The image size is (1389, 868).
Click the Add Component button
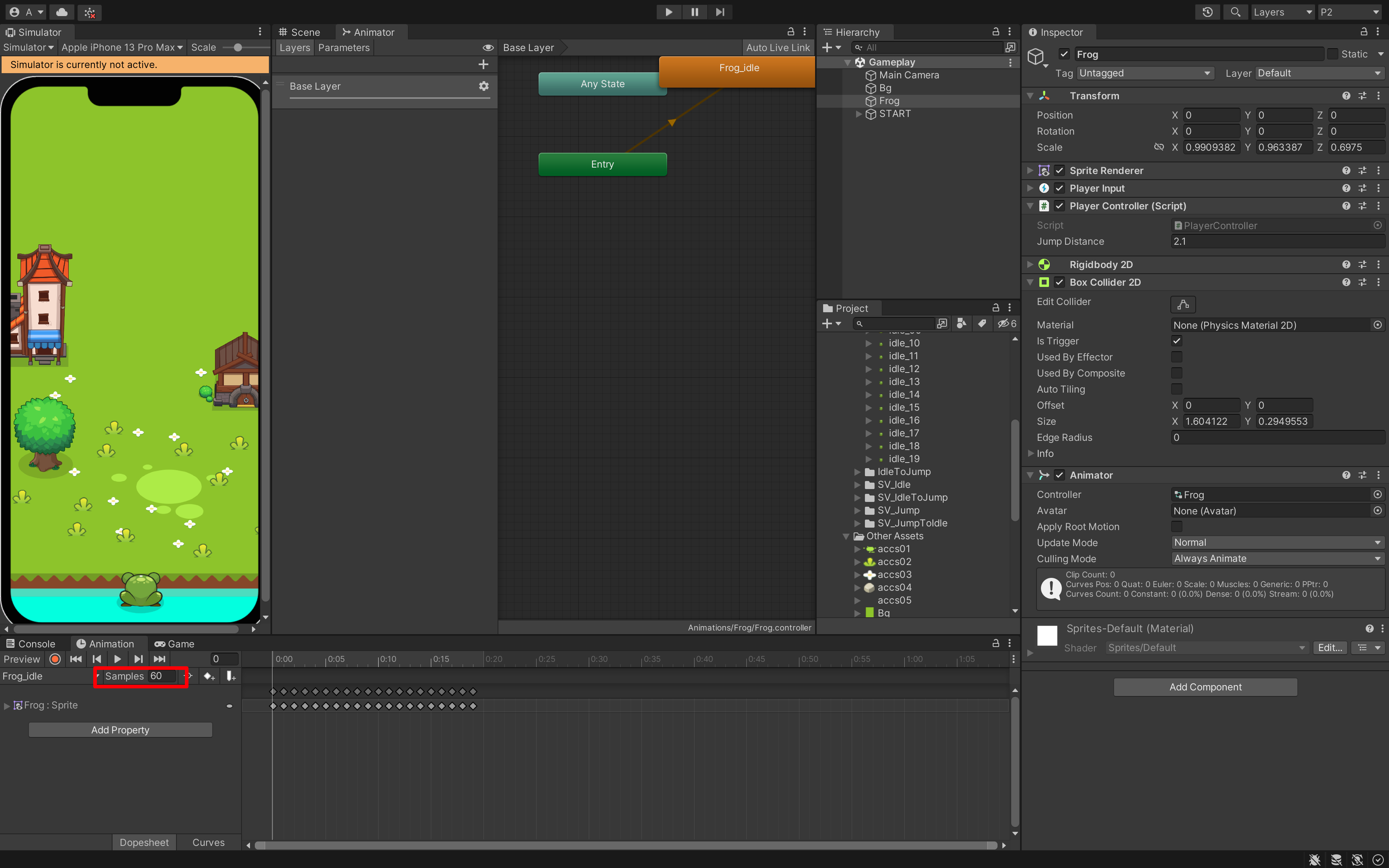(x=1205, y=687)
